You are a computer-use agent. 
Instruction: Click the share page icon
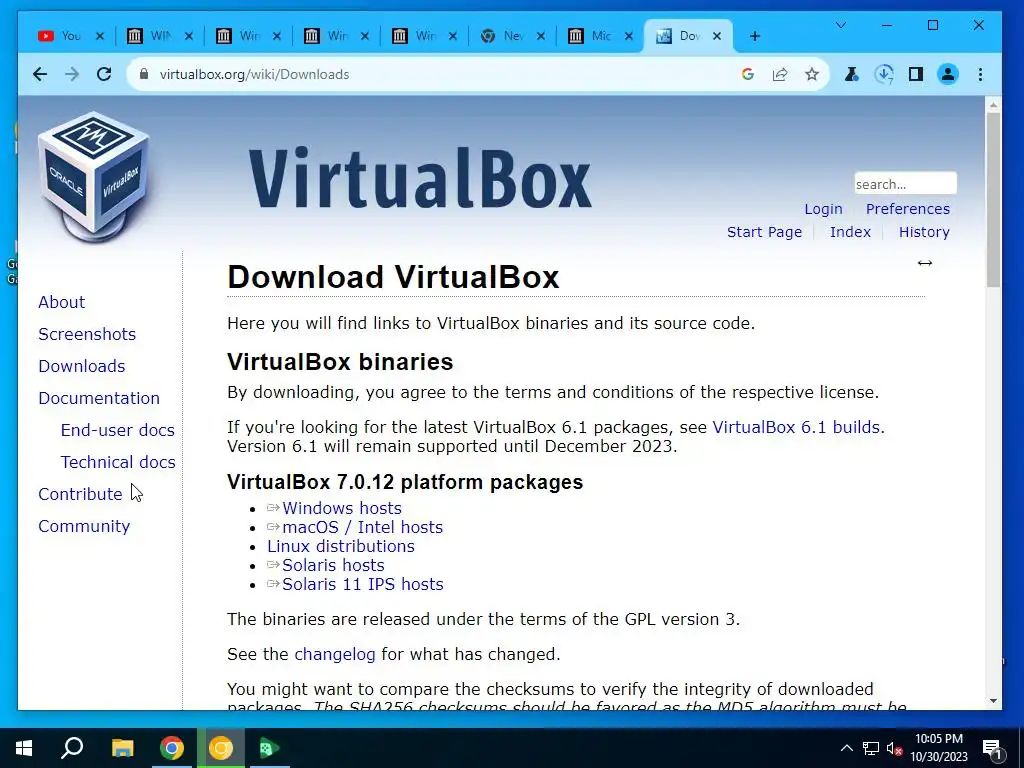pyautogui.click(x=780, y=74)
